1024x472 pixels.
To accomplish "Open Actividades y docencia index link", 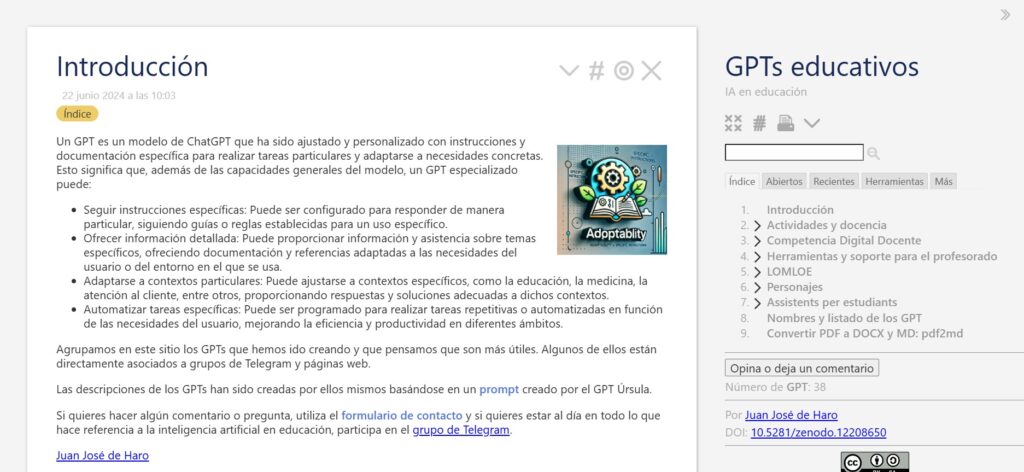I will pyautogui.click(x=826, y=225).
